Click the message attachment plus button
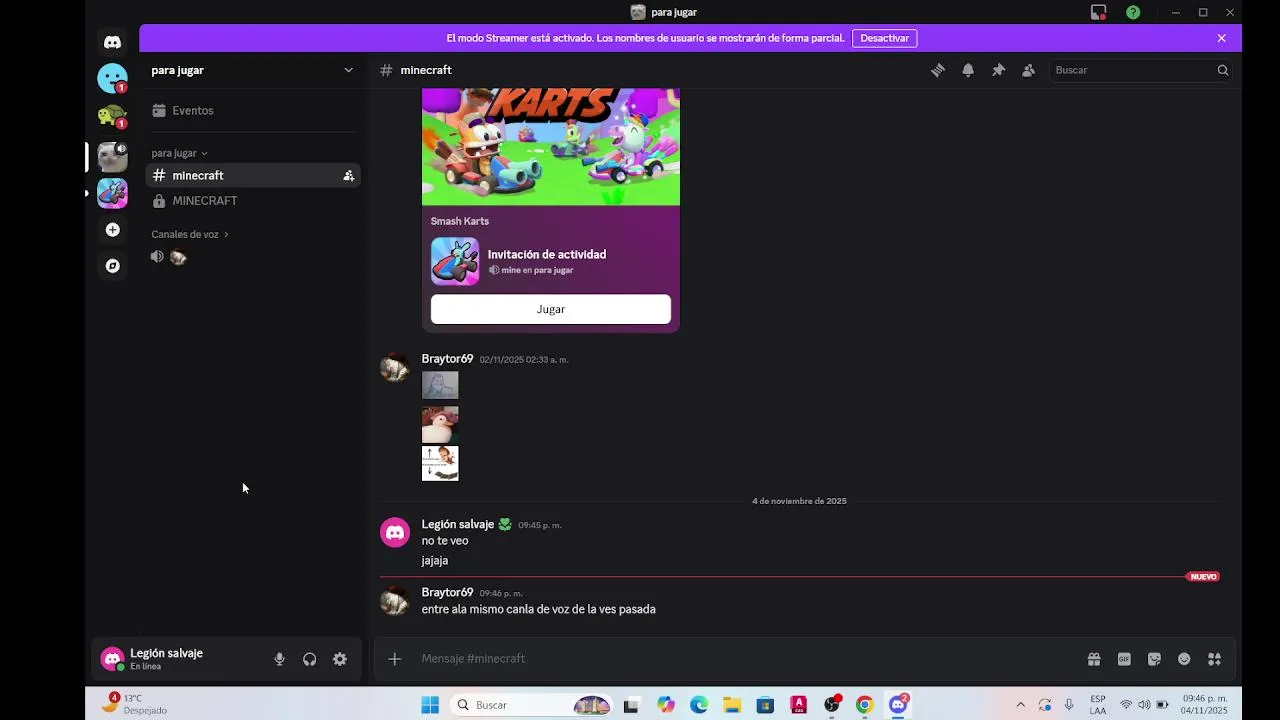The height and width of the screenshot is (720, 1280). [395, 659]
